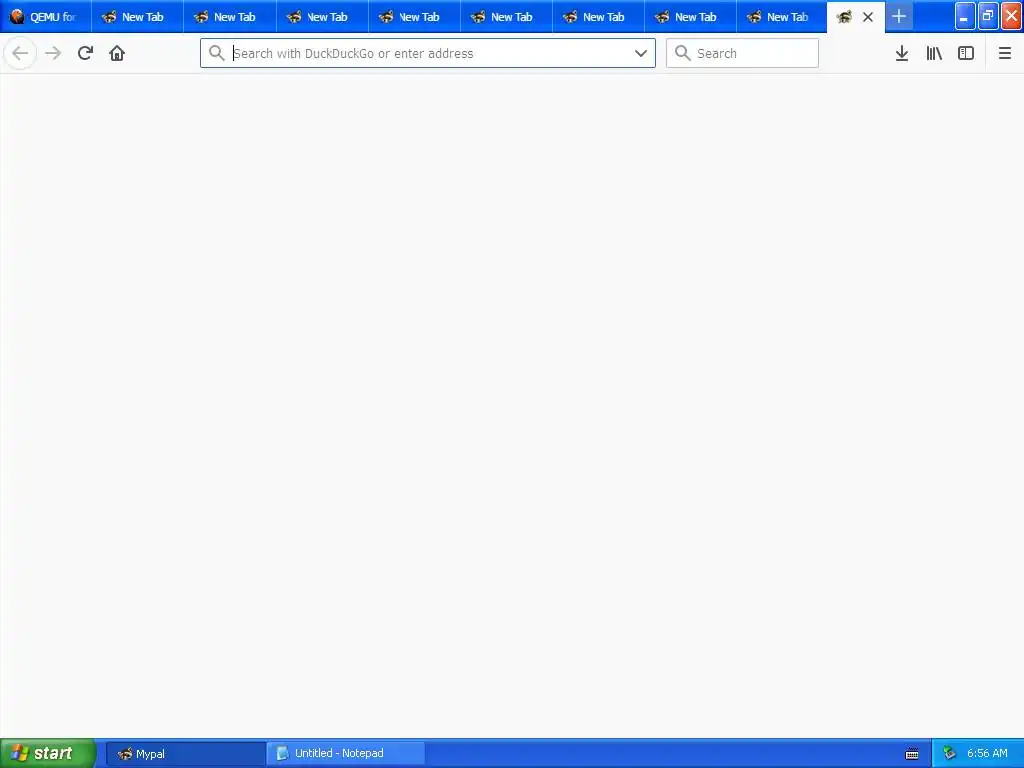Click the magnifier icon in the Search box
The width and height of the screenshot is (1024, 768).
(x=682, y=53)
